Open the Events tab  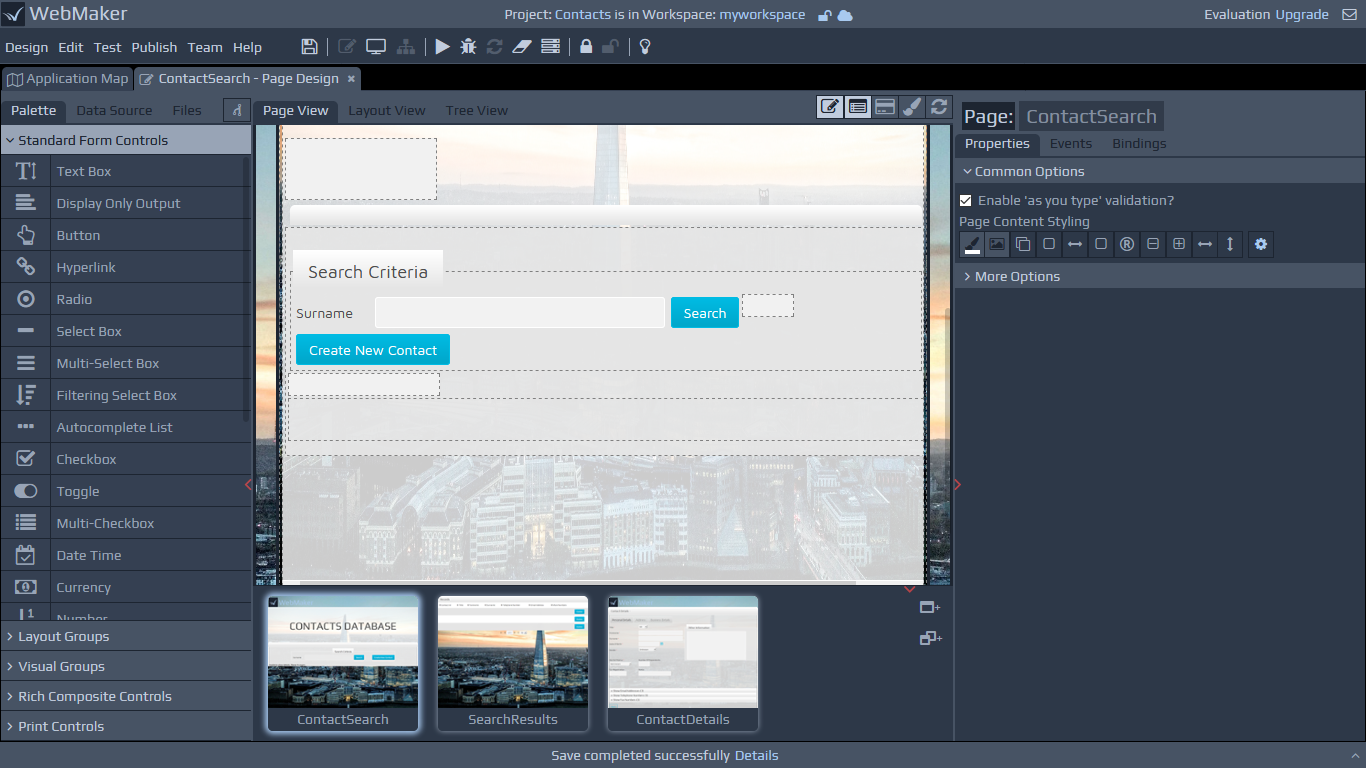(x=1071, y=143)
